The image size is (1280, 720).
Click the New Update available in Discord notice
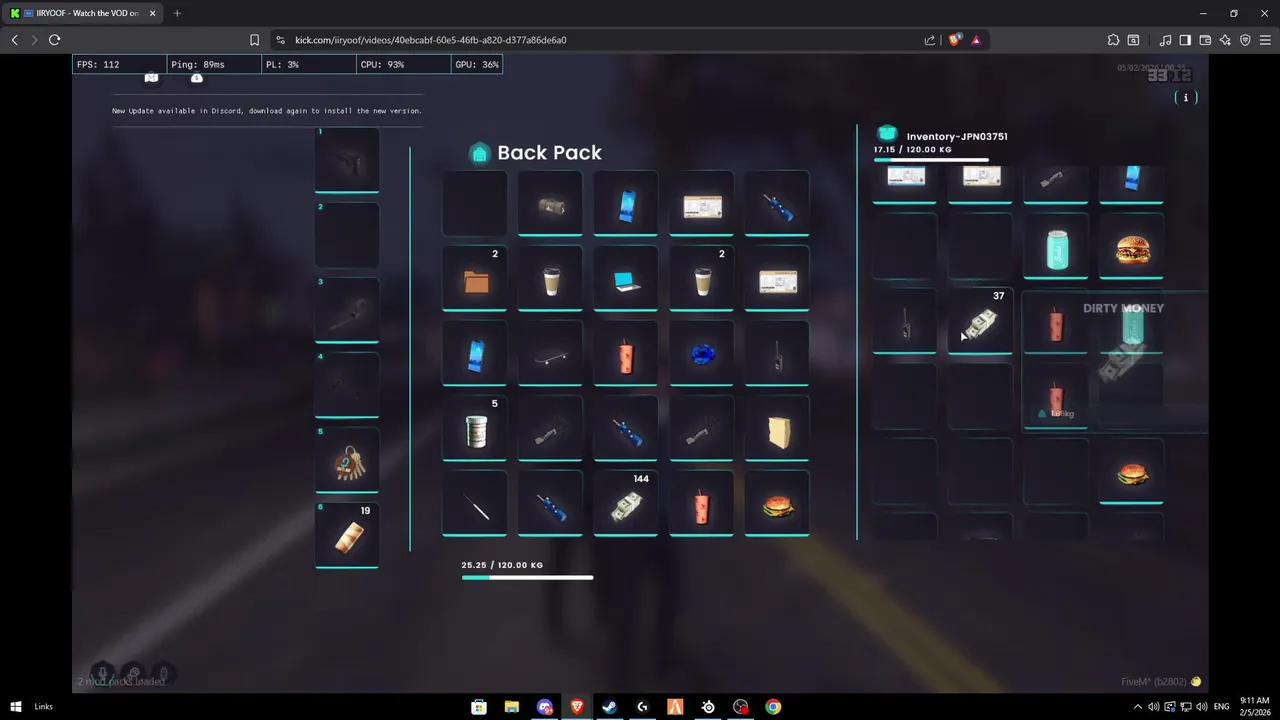(267, 111)
